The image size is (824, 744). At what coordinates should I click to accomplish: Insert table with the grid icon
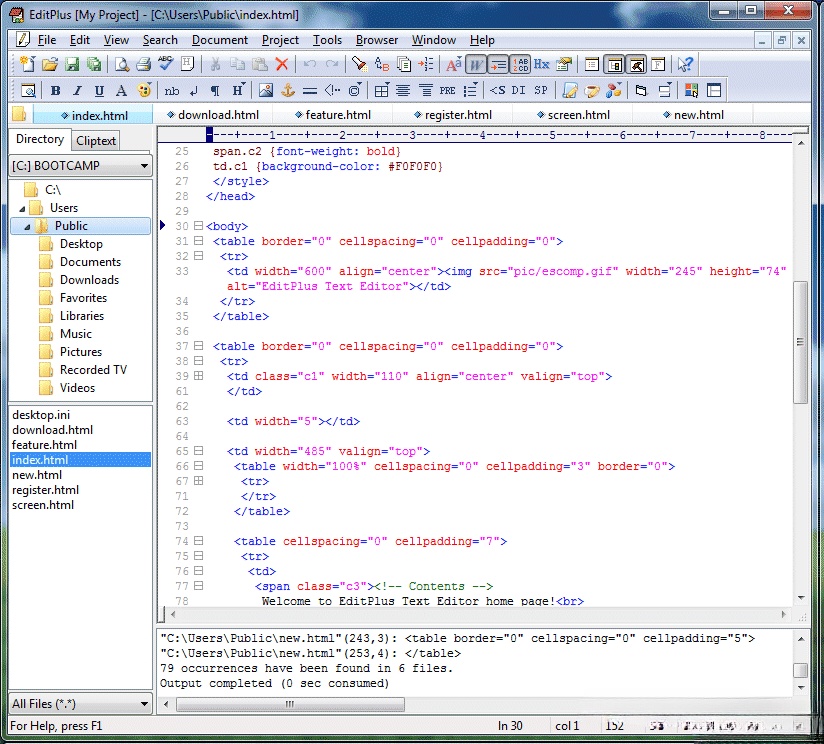(382, 90)
